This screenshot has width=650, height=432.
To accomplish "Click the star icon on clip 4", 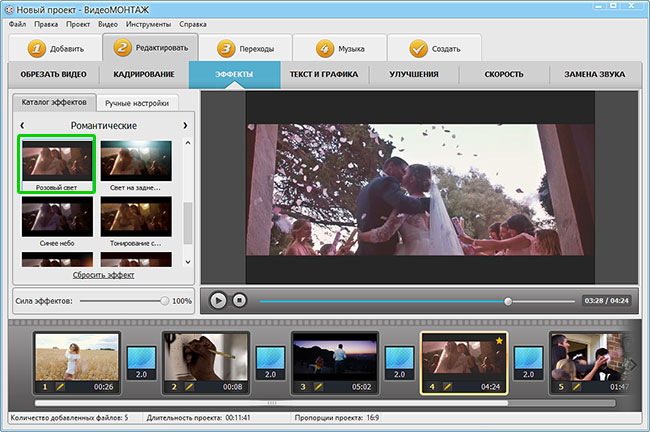I will click(x=499, y=342).
